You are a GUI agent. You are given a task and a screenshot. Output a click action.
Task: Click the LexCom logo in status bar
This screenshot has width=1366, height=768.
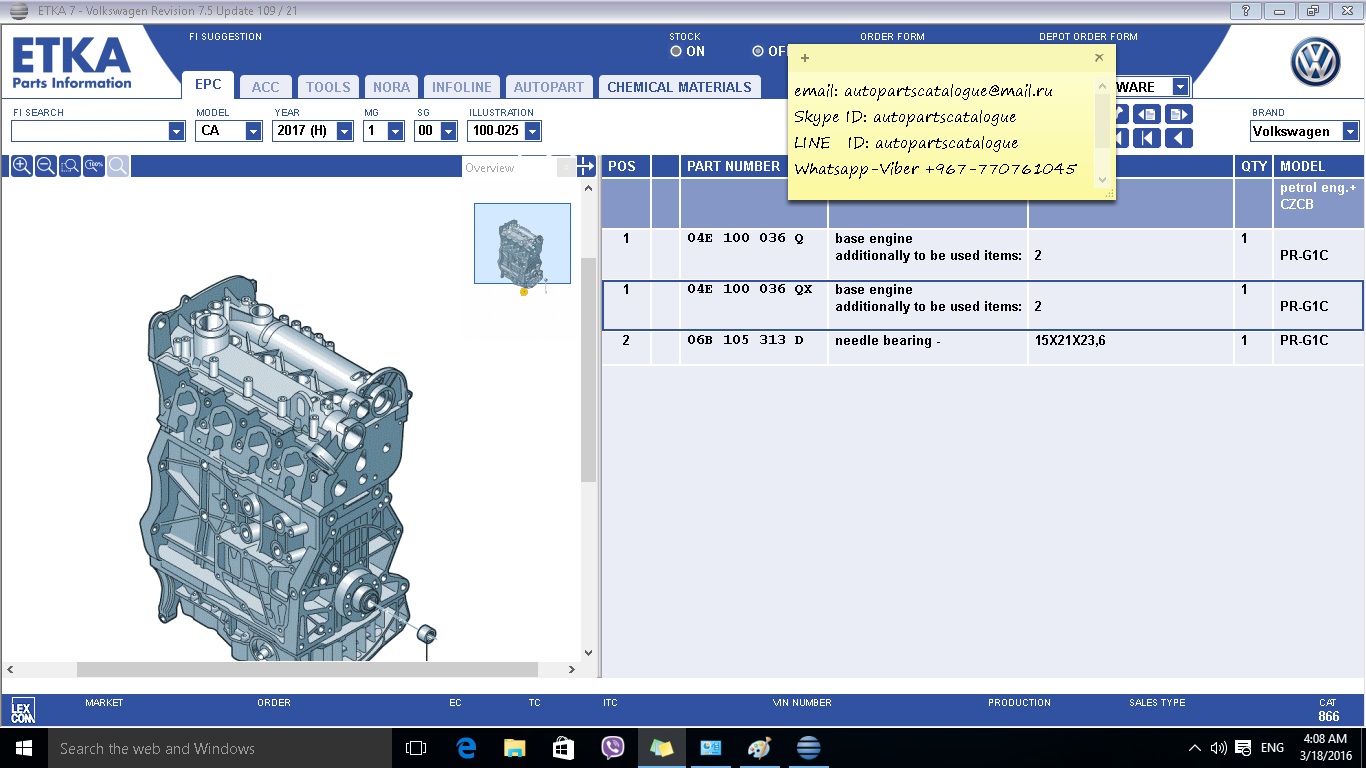coord(23,710)
